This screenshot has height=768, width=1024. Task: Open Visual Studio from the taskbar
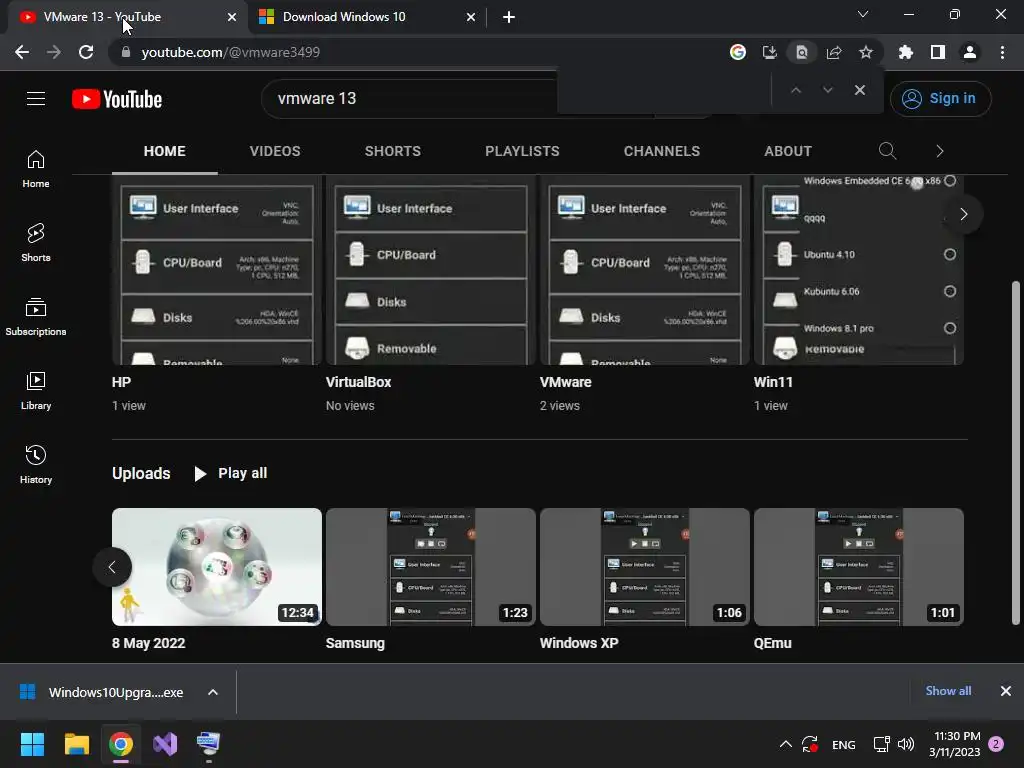click(x=165, y=744)
